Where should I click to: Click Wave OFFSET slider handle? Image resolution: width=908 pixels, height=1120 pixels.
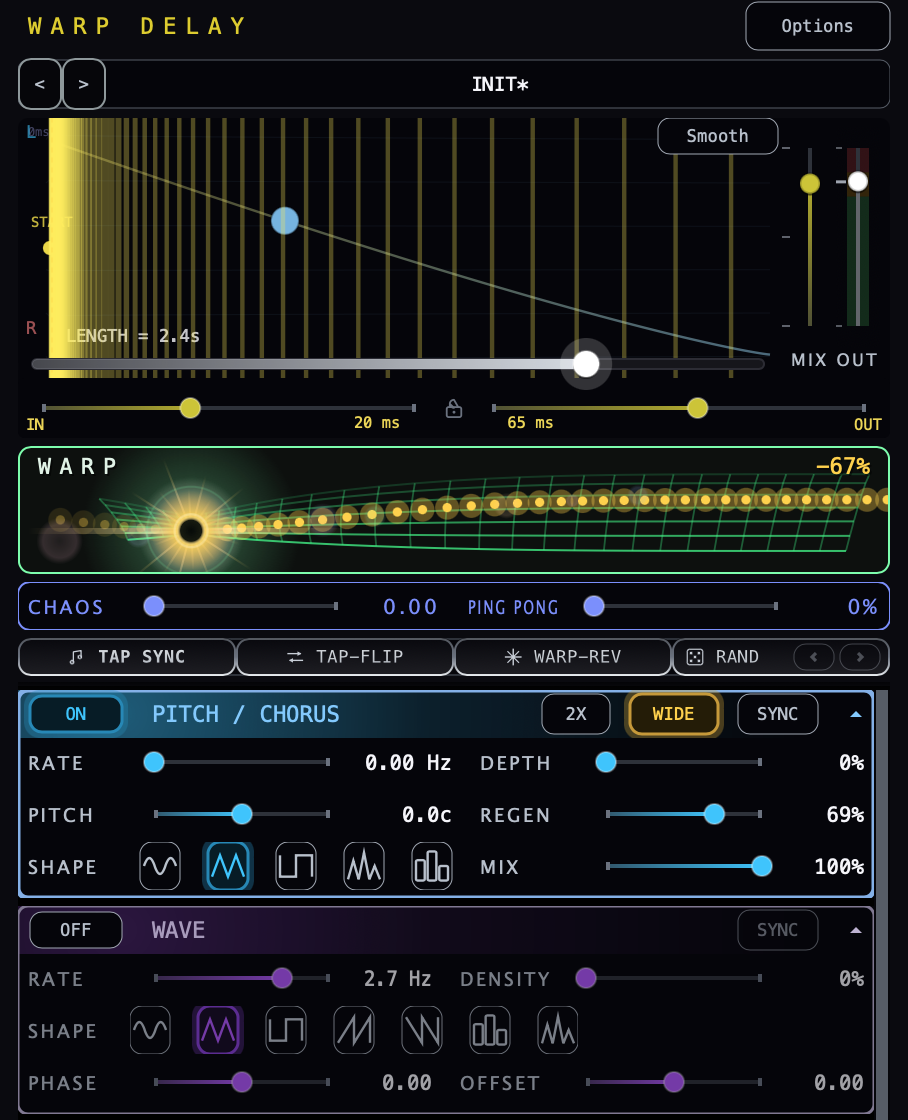click(x=674, y=1082)
